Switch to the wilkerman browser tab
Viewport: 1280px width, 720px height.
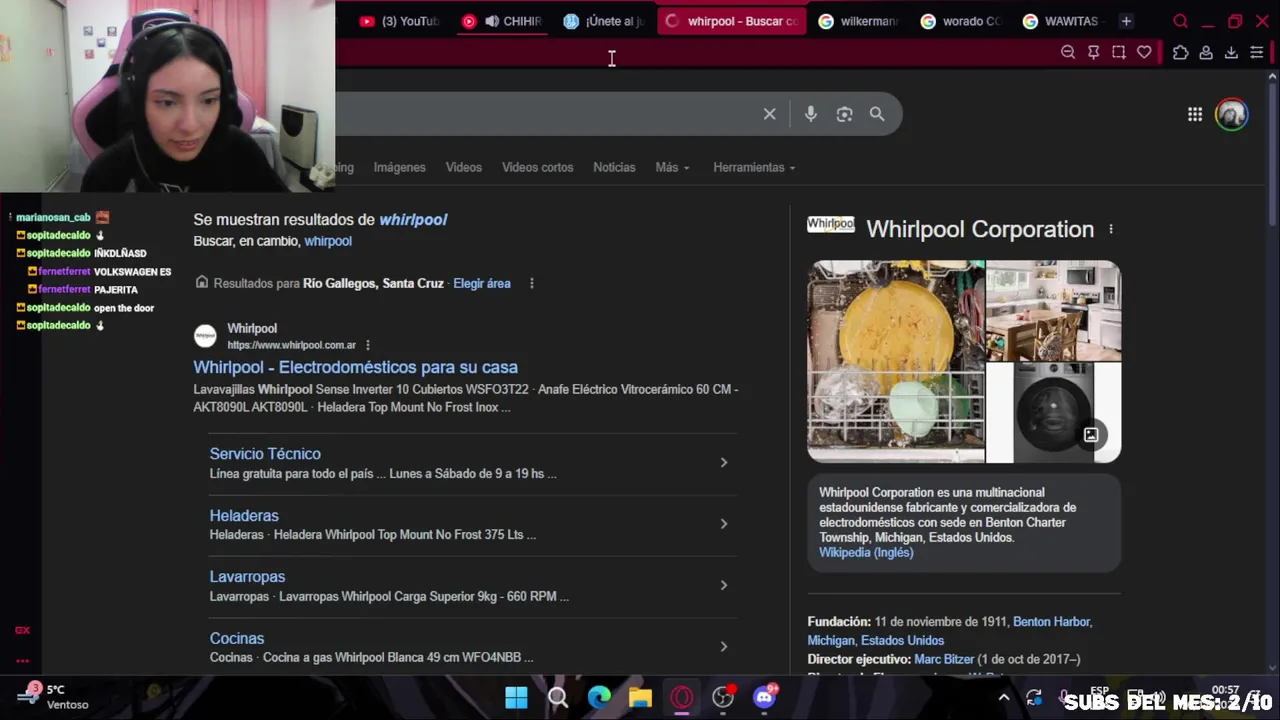858,21
